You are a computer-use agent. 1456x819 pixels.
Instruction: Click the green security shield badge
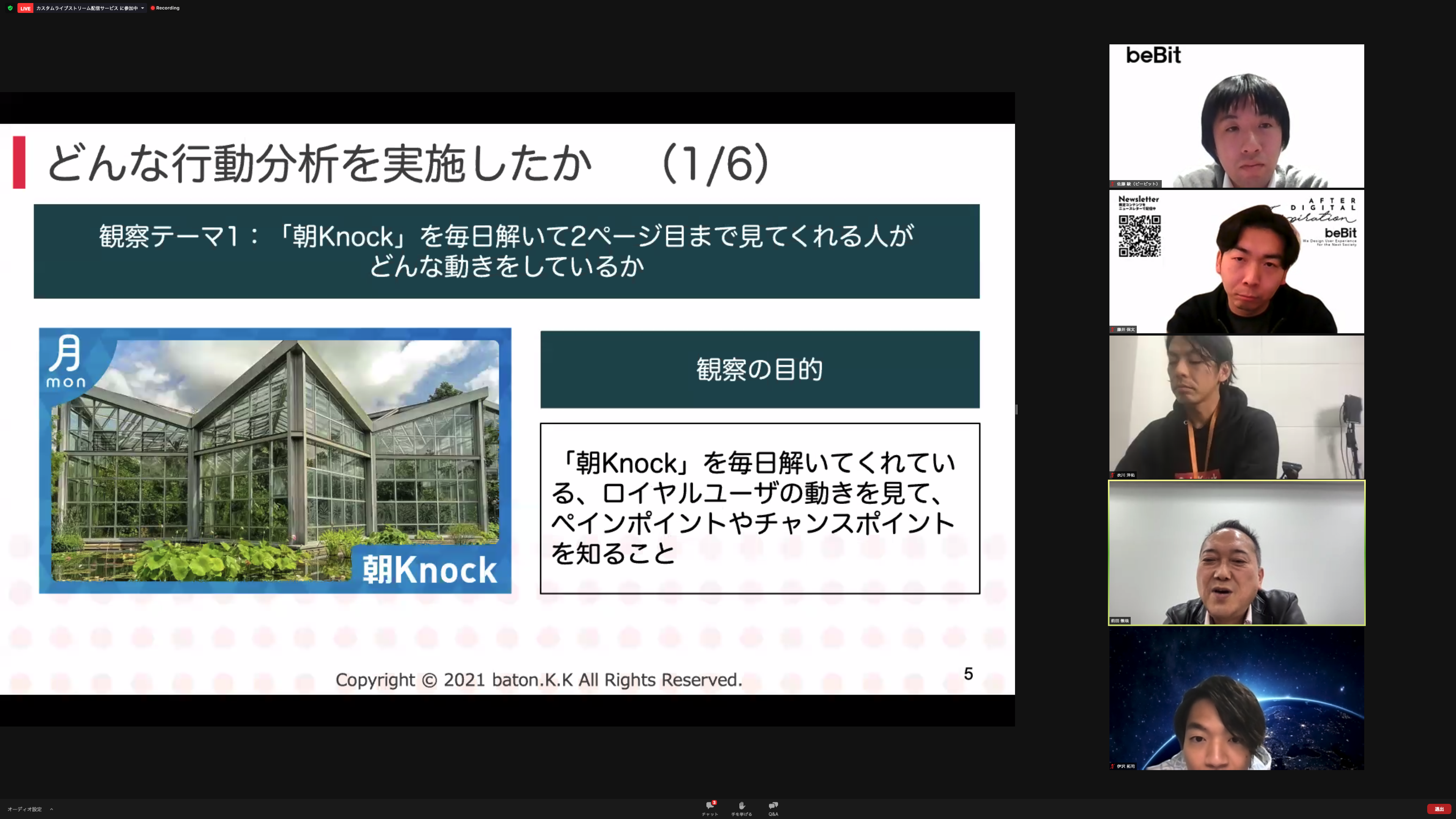coord(9,8)
